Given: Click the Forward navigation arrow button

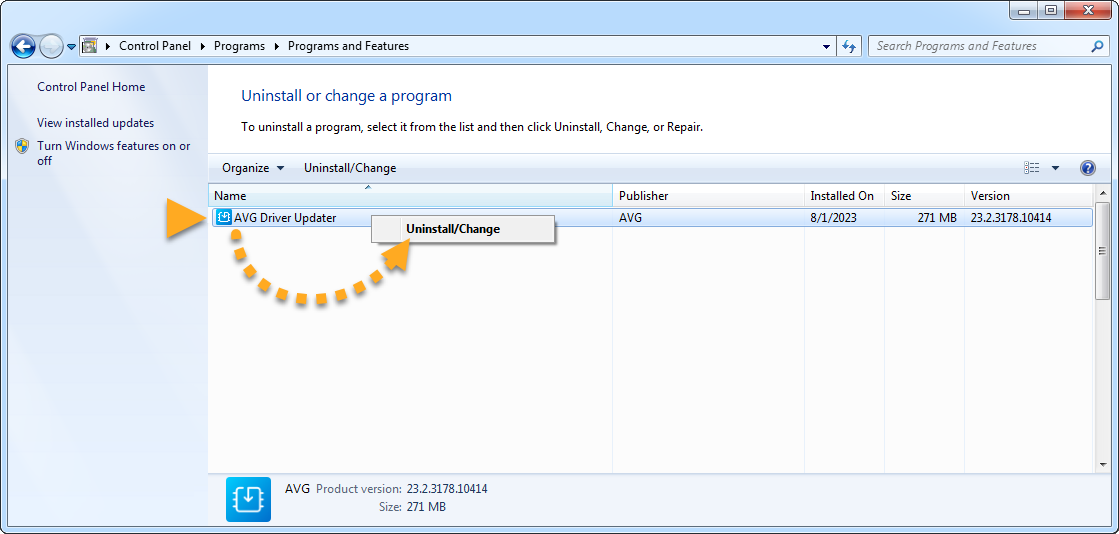Looking at the screenshot, I should tap(51, 46).
